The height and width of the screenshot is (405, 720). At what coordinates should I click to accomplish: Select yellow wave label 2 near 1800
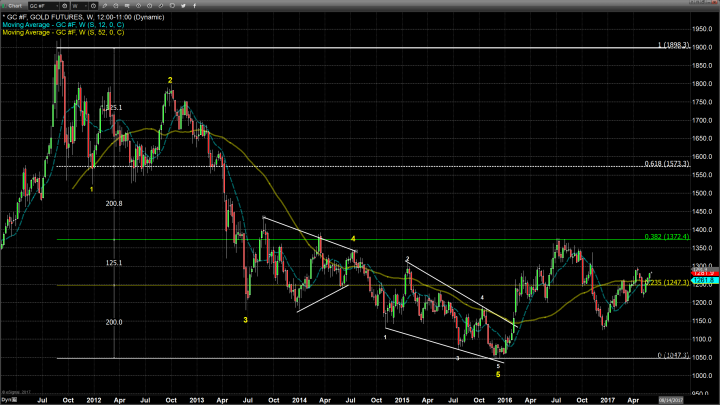[x=170, y=80]
